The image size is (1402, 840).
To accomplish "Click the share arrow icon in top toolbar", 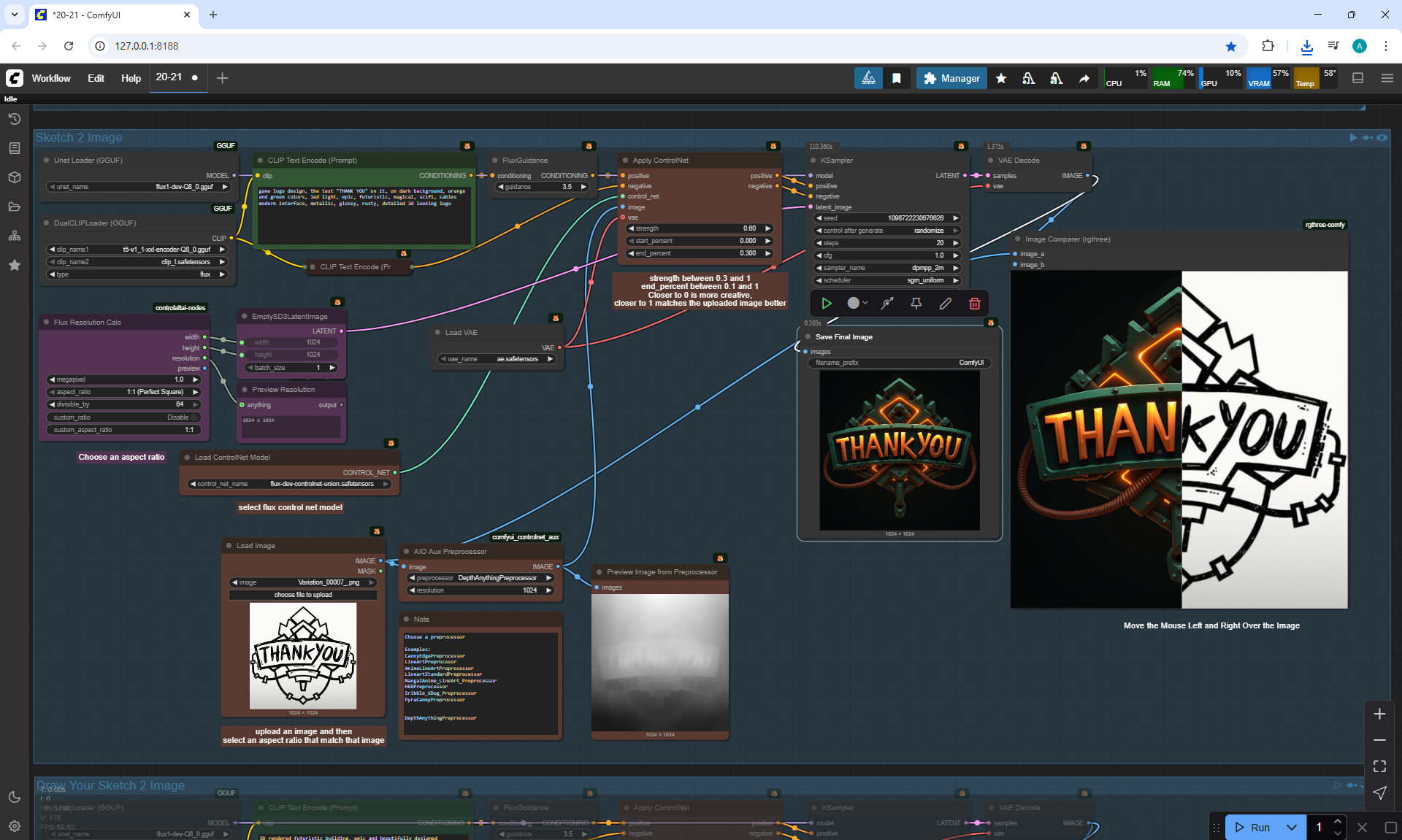I will point(1084,78).
